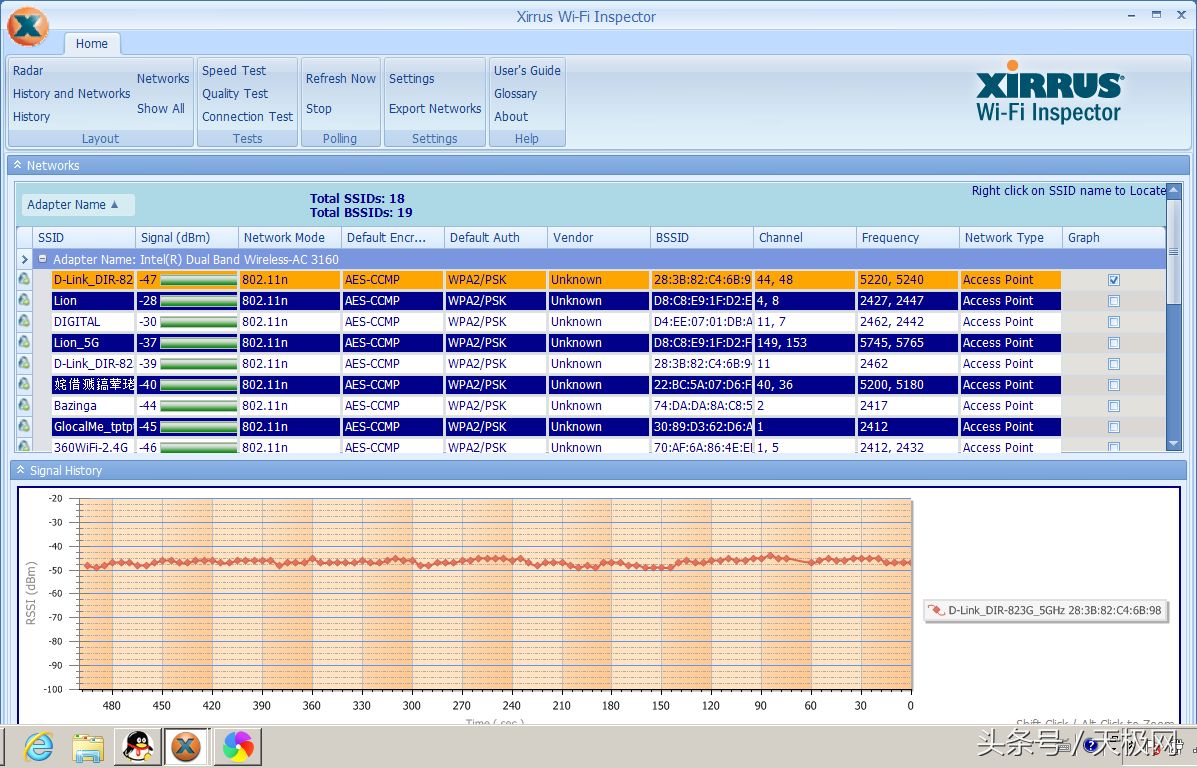Enable graph checkbox for Lion_5G network
The width and height of the screenshot is (1197, 768).
[x=1114, y=343]
